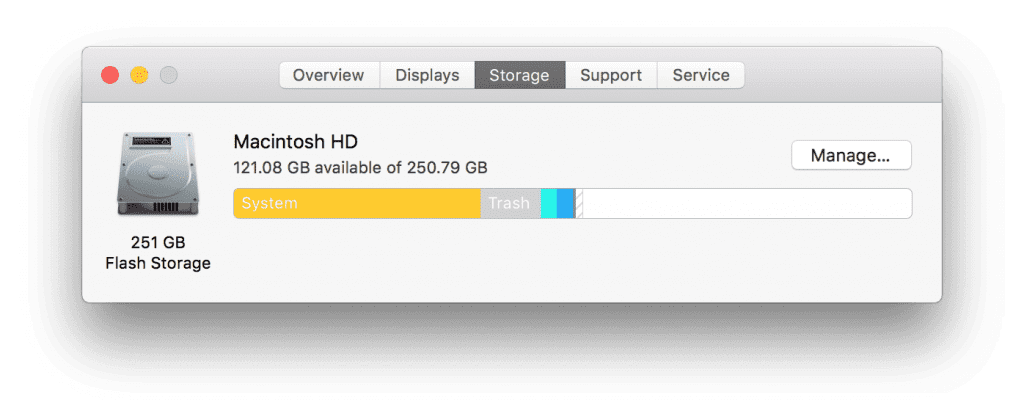This screenshot has height=420, width=1024.
Task: Click the Macintosh HD volume name
Action: (295, 142)
